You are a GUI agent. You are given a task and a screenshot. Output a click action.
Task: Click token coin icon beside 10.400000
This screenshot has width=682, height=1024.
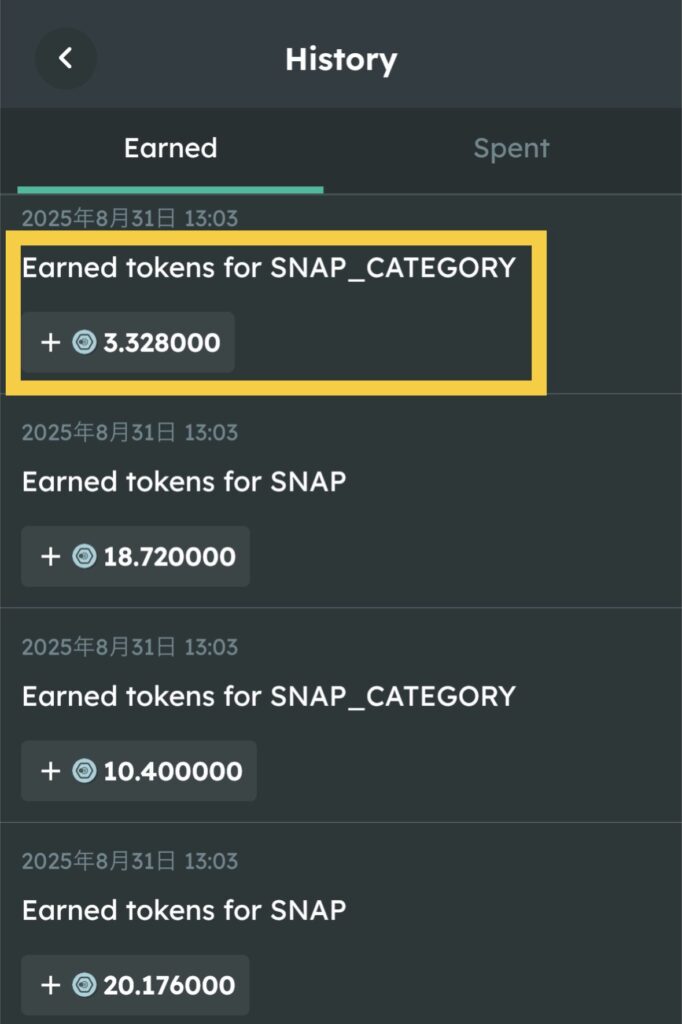84,771
